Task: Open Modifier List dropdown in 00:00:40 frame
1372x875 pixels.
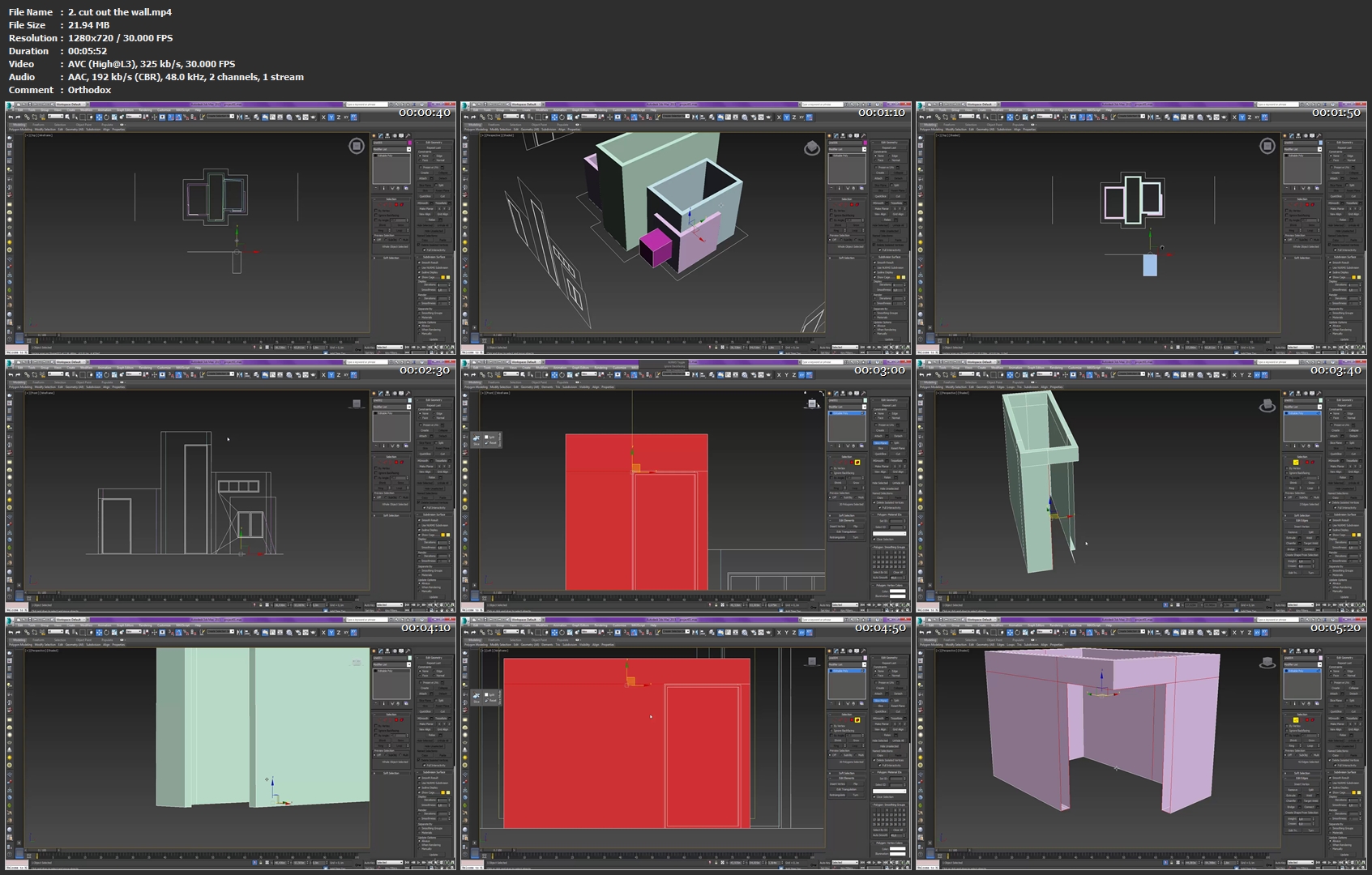Action: [391, 149]
